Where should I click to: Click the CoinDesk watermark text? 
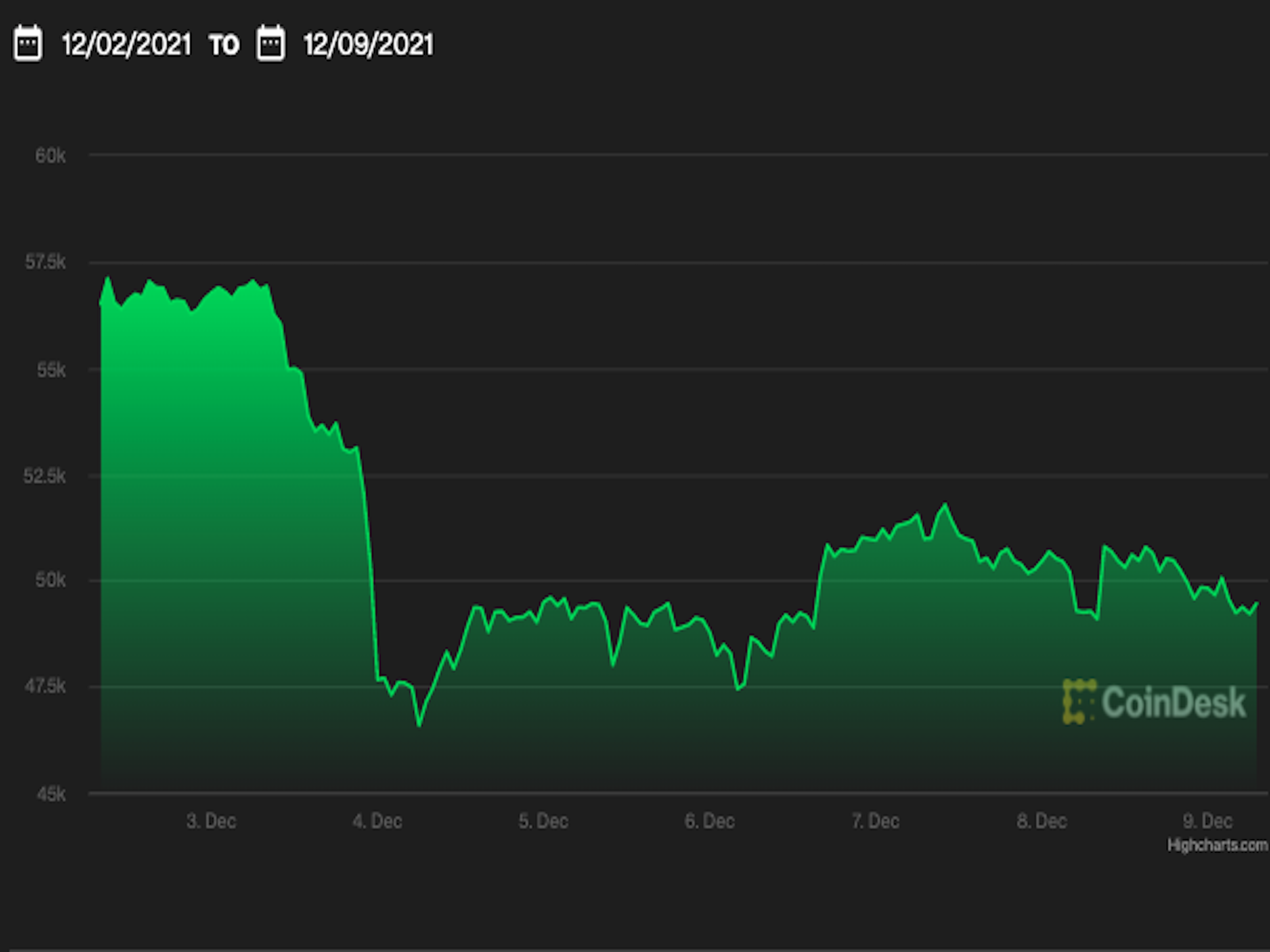(1174, 702)
